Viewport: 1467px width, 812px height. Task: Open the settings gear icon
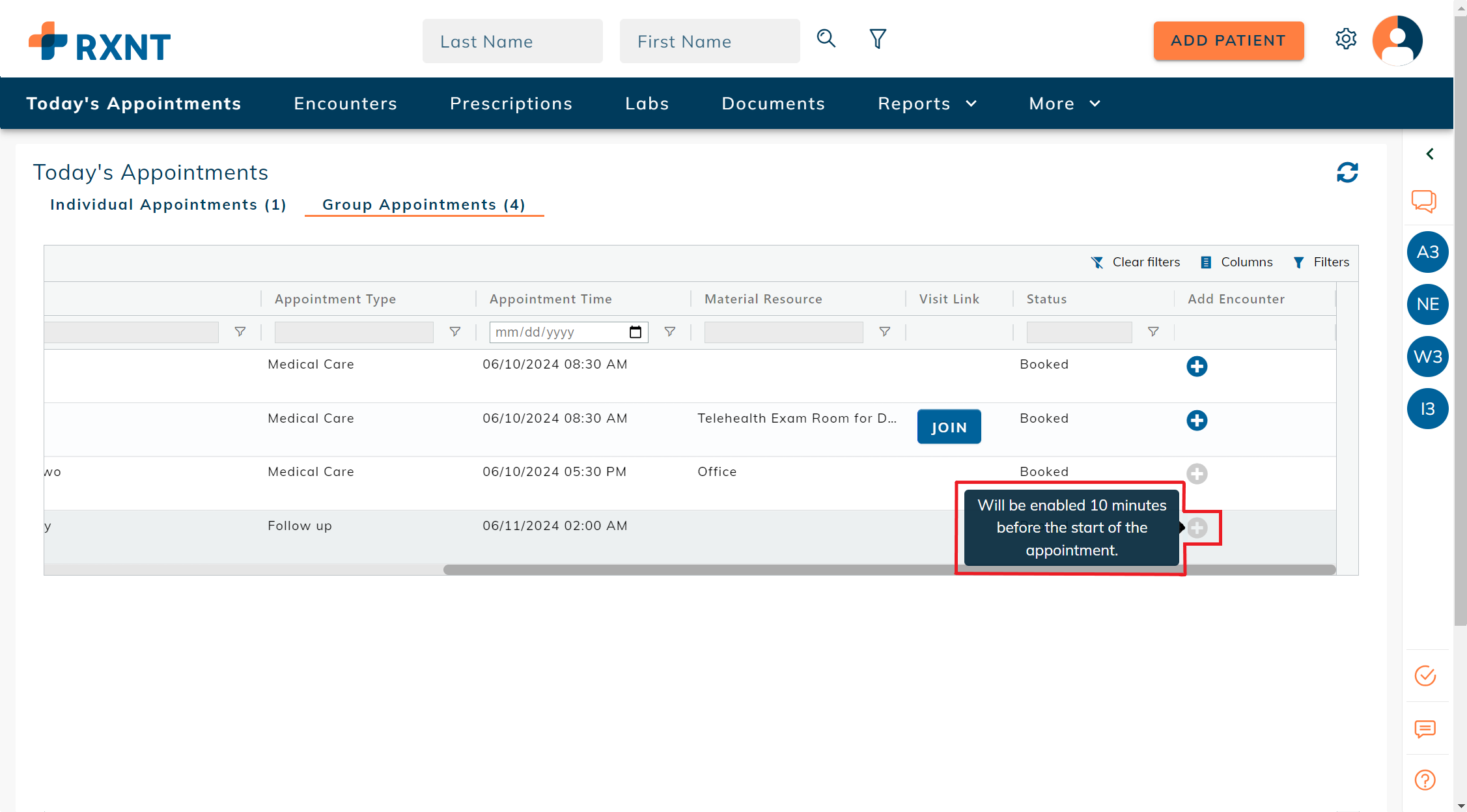pyautogui.click(x=1346, y=39)
